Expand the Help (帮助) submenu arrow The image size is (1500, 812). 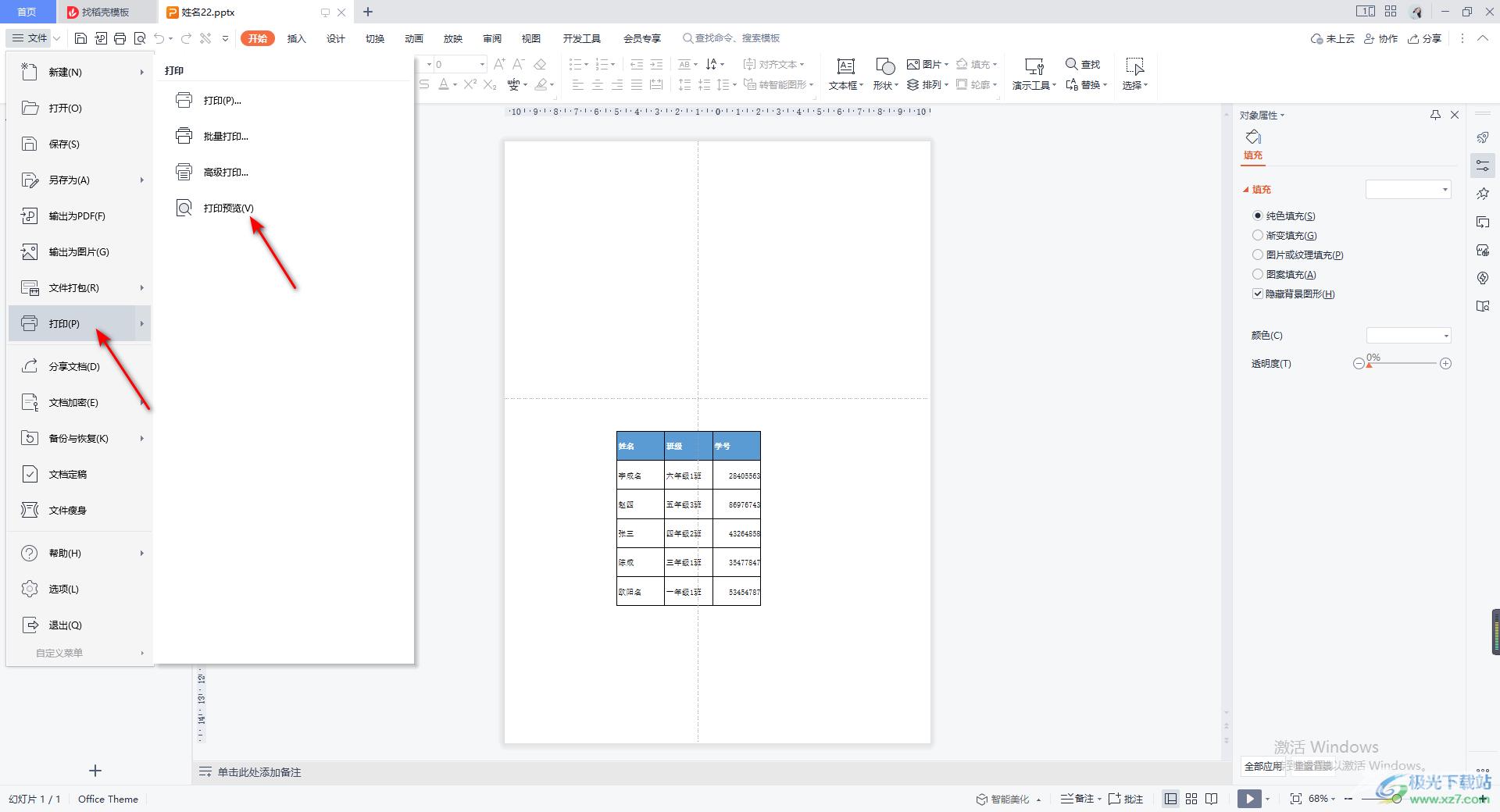pos(142,554)
